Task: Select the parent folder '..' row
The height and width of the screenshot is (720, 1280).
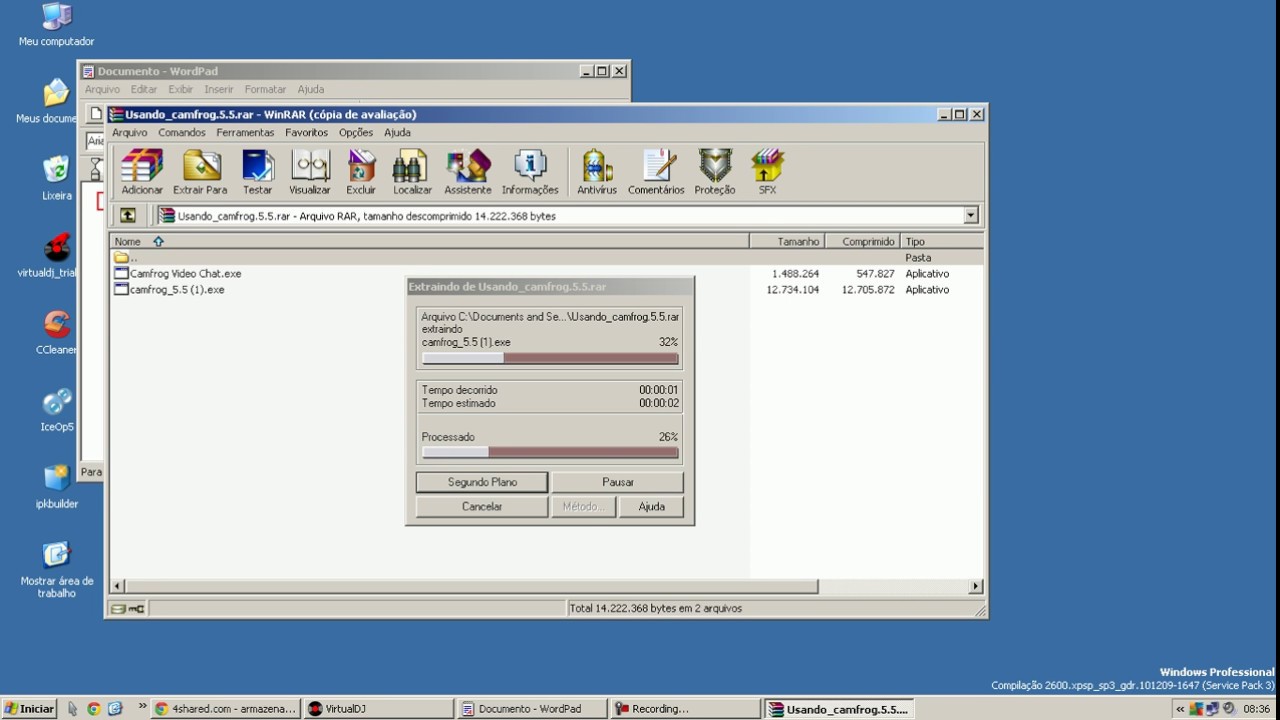Action: (546, 257)
